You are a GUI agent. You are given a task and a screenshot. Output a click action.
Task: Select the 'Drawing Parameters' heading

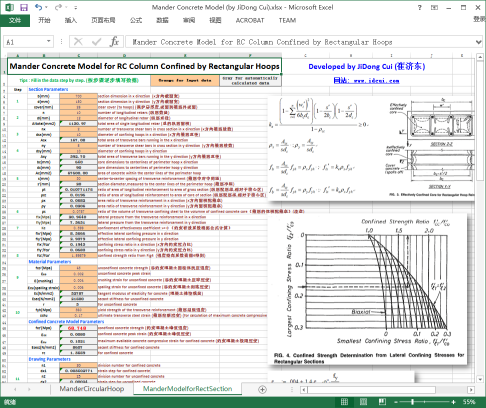click(49, 359)
